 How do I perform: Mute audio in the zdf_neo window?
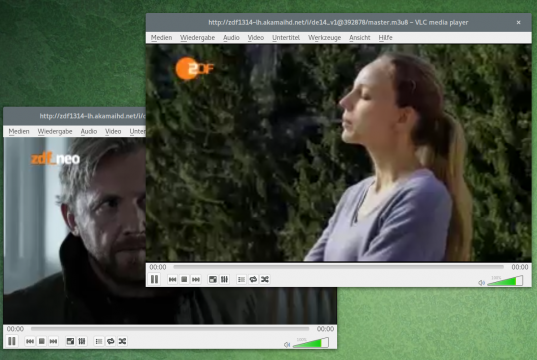pos(287,345)
